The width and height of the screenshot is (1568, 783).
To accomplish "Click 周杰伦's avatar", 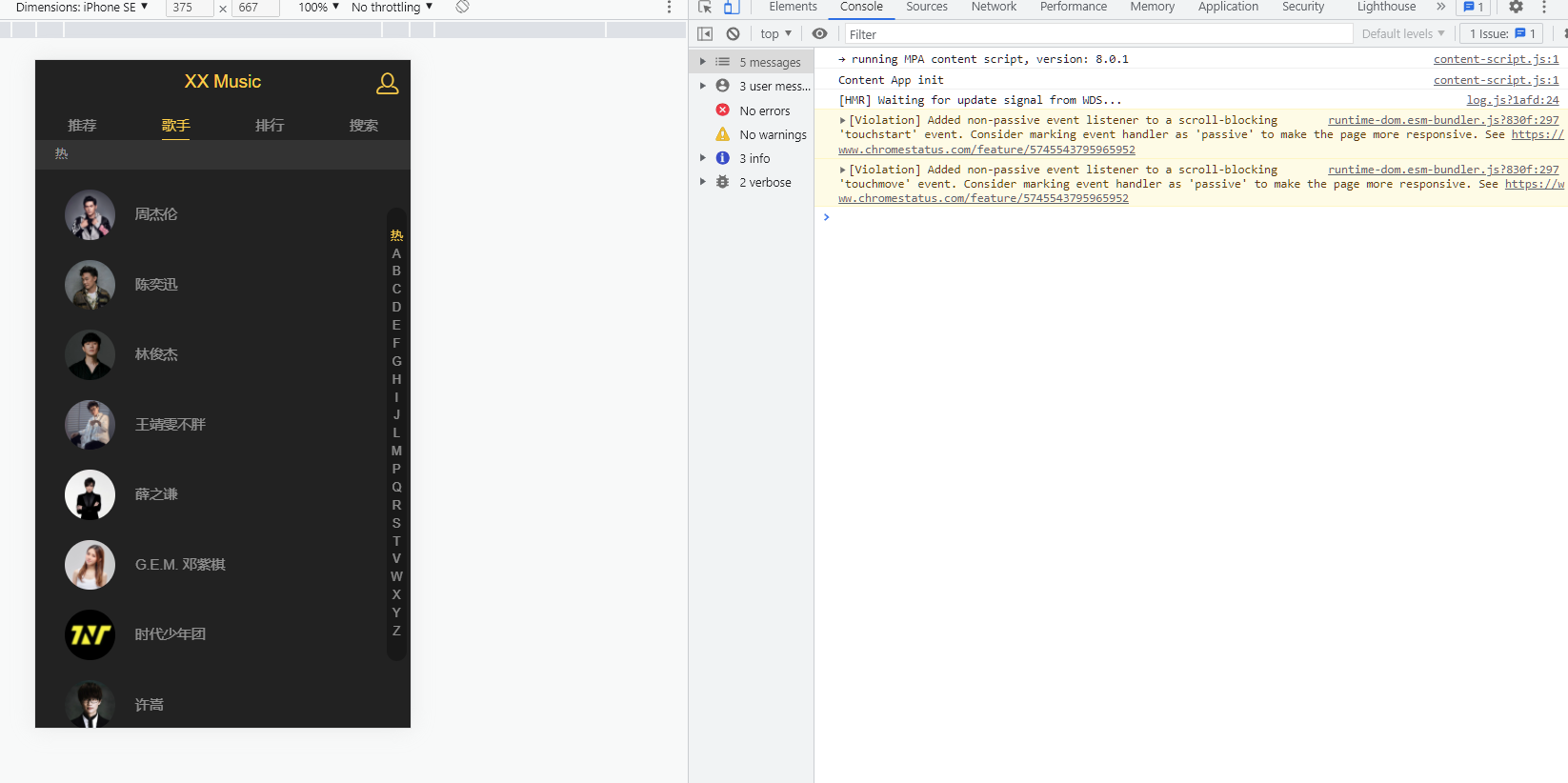I will click(x=90, y=214).
